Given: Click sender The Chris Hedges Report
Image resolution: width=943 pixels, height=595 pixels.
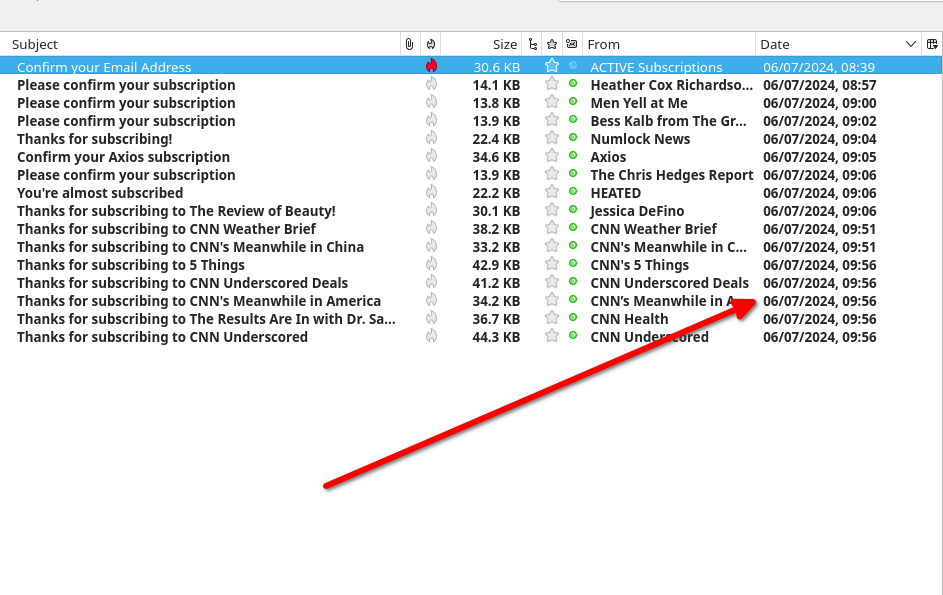Looking at the screenshot, I should coord(672,175).
